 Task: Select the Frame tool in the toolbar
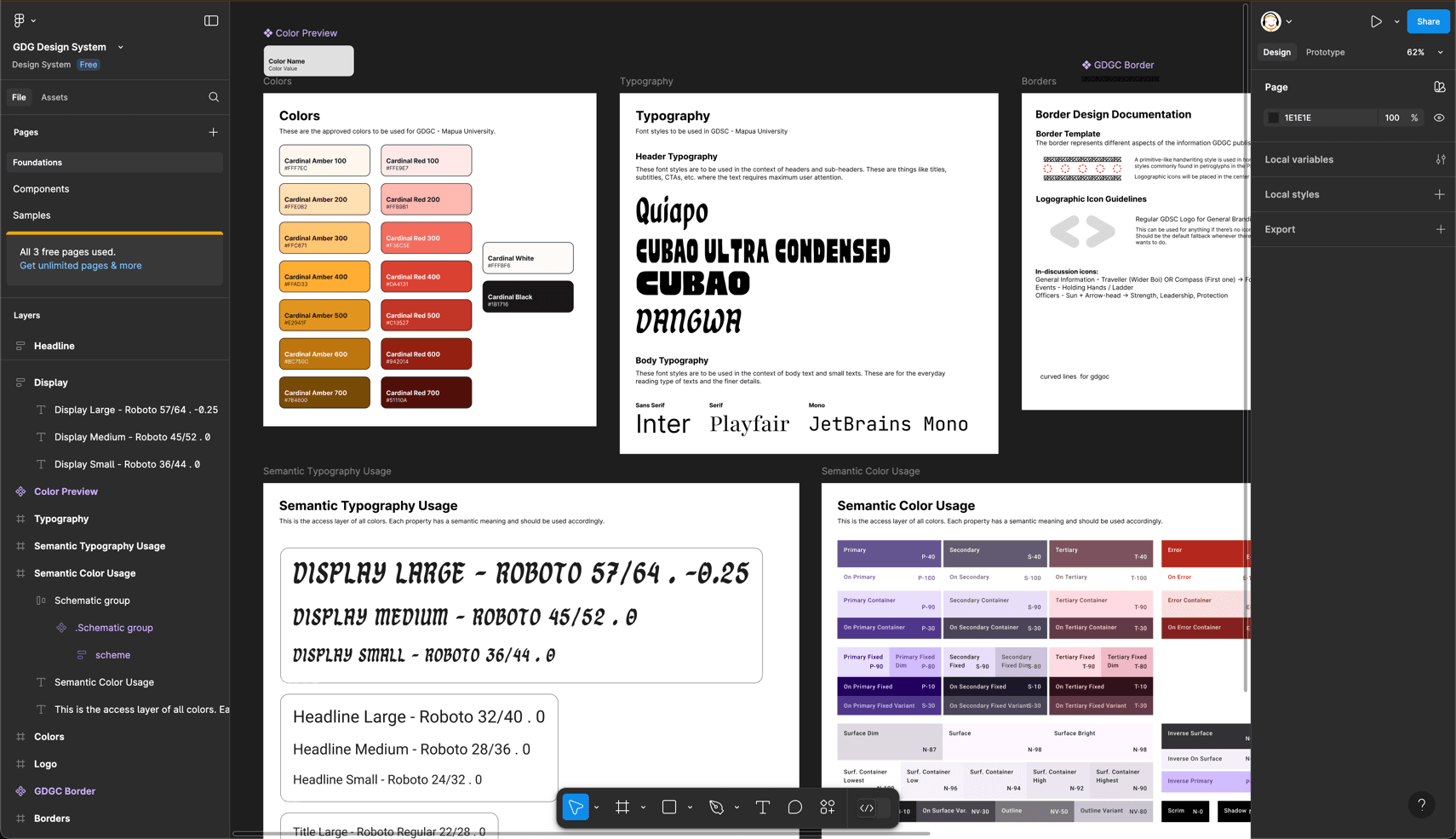coord(622,807)
